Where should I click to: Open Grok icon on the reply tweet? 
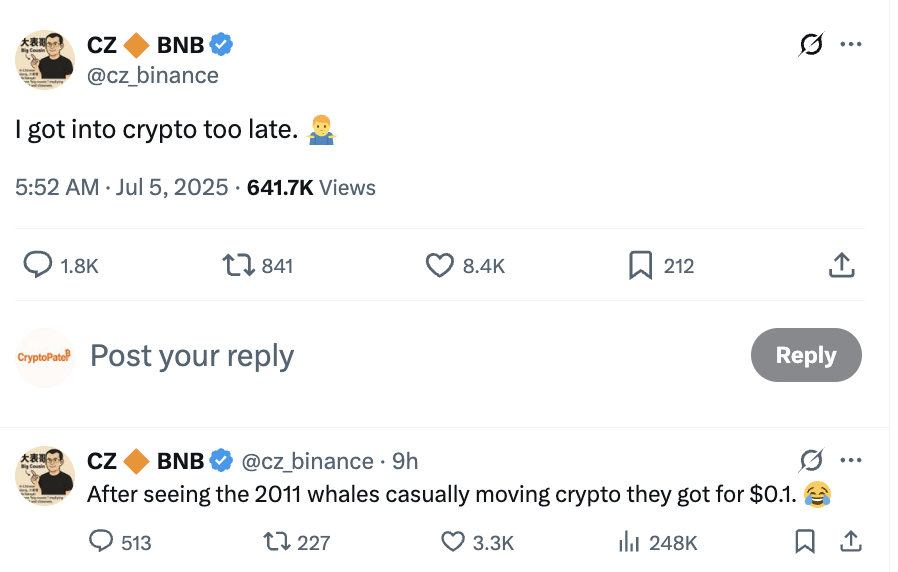811,460
